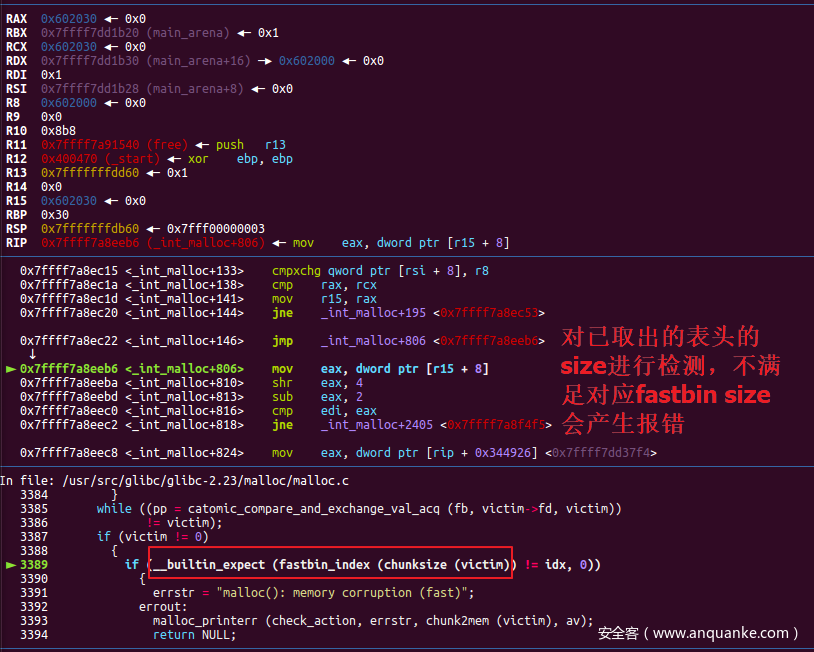The height and width of the screenshot is (652, 814).
Task: Select RBP value 0x30
Action: 55,215
